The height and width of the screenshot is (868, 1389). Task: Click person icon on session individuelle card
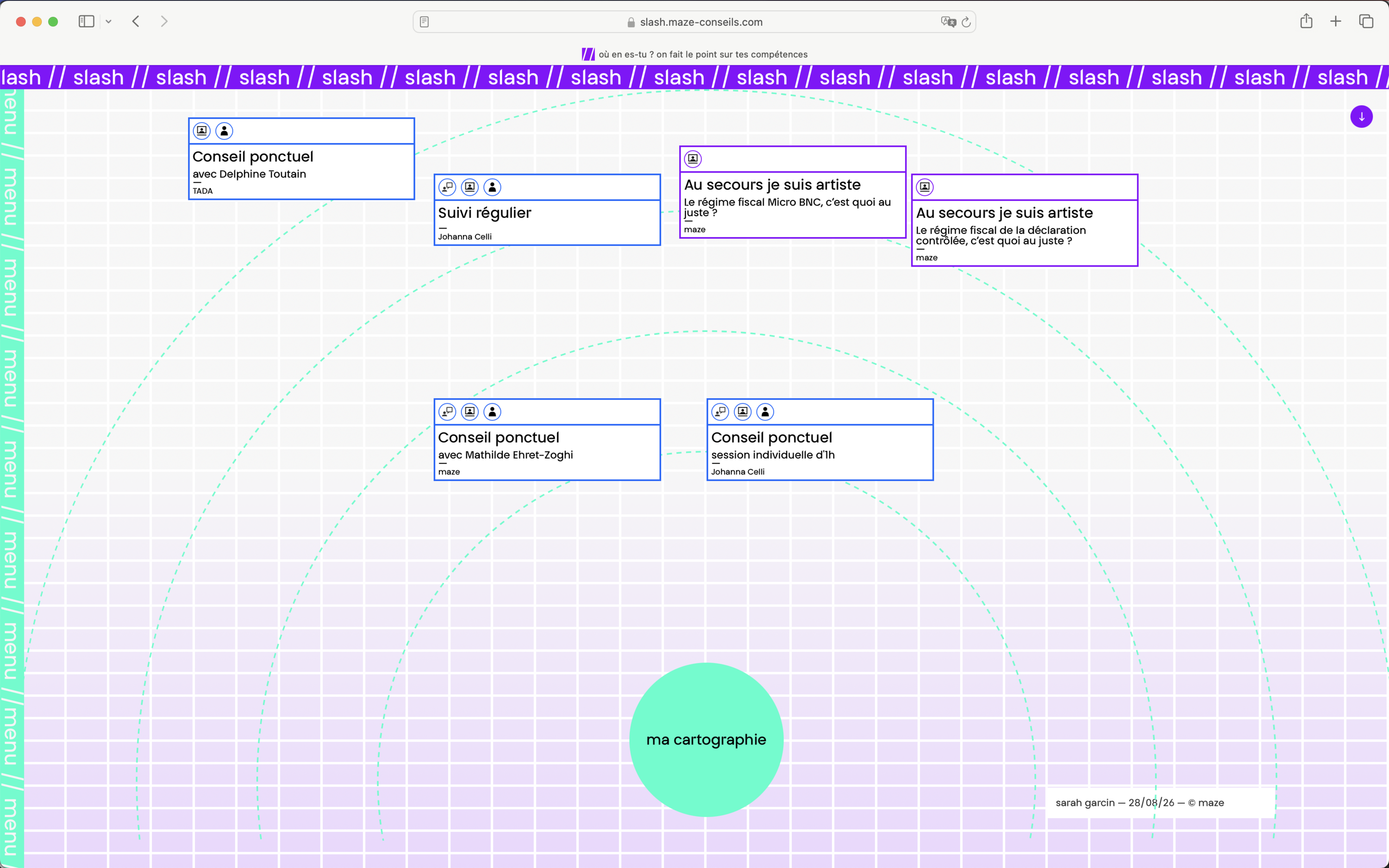[765, 412]
